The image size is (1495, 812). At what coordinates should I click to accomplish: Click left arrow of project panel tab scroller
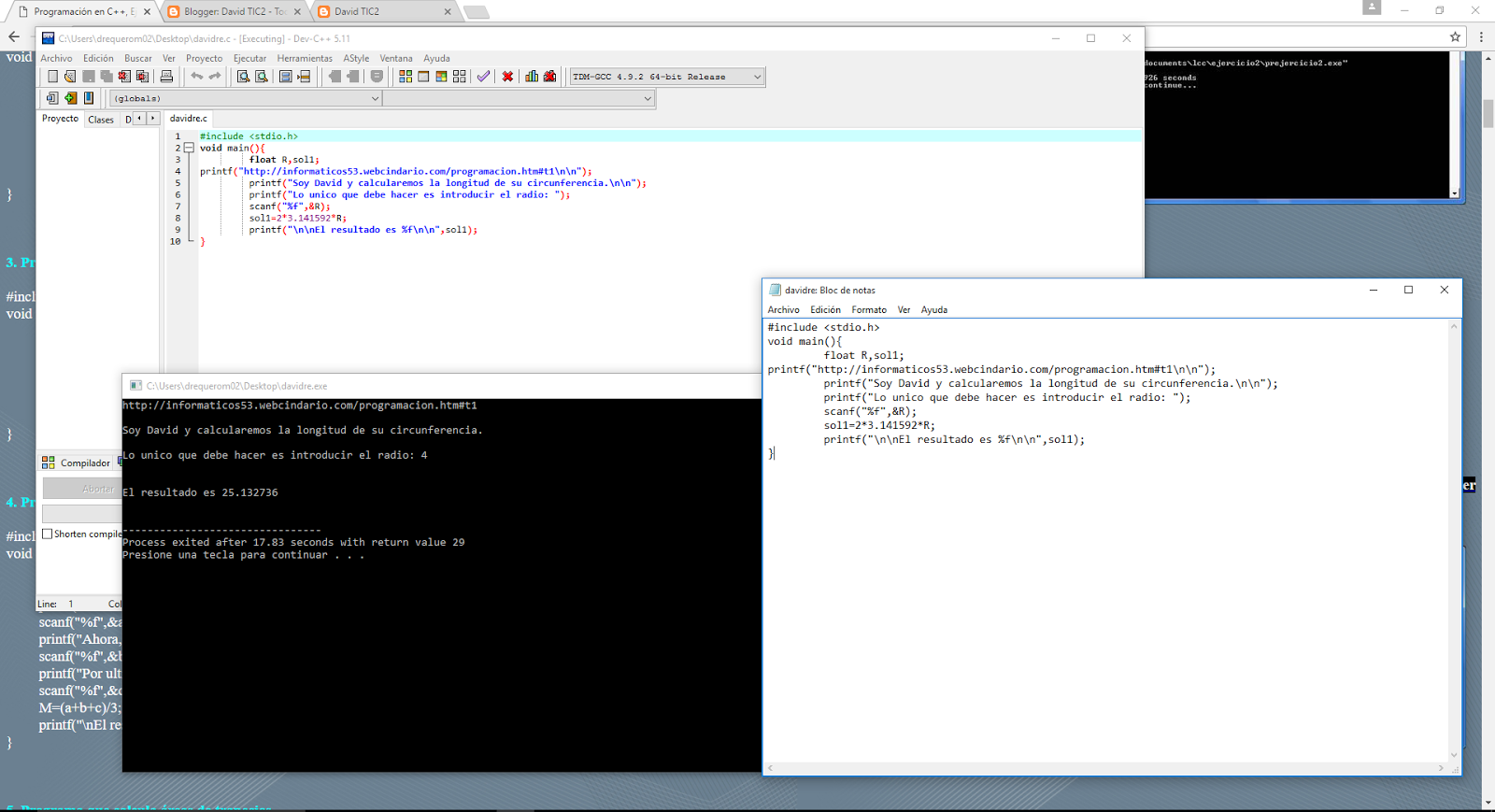pyautogui.click(x=139, y=119)
